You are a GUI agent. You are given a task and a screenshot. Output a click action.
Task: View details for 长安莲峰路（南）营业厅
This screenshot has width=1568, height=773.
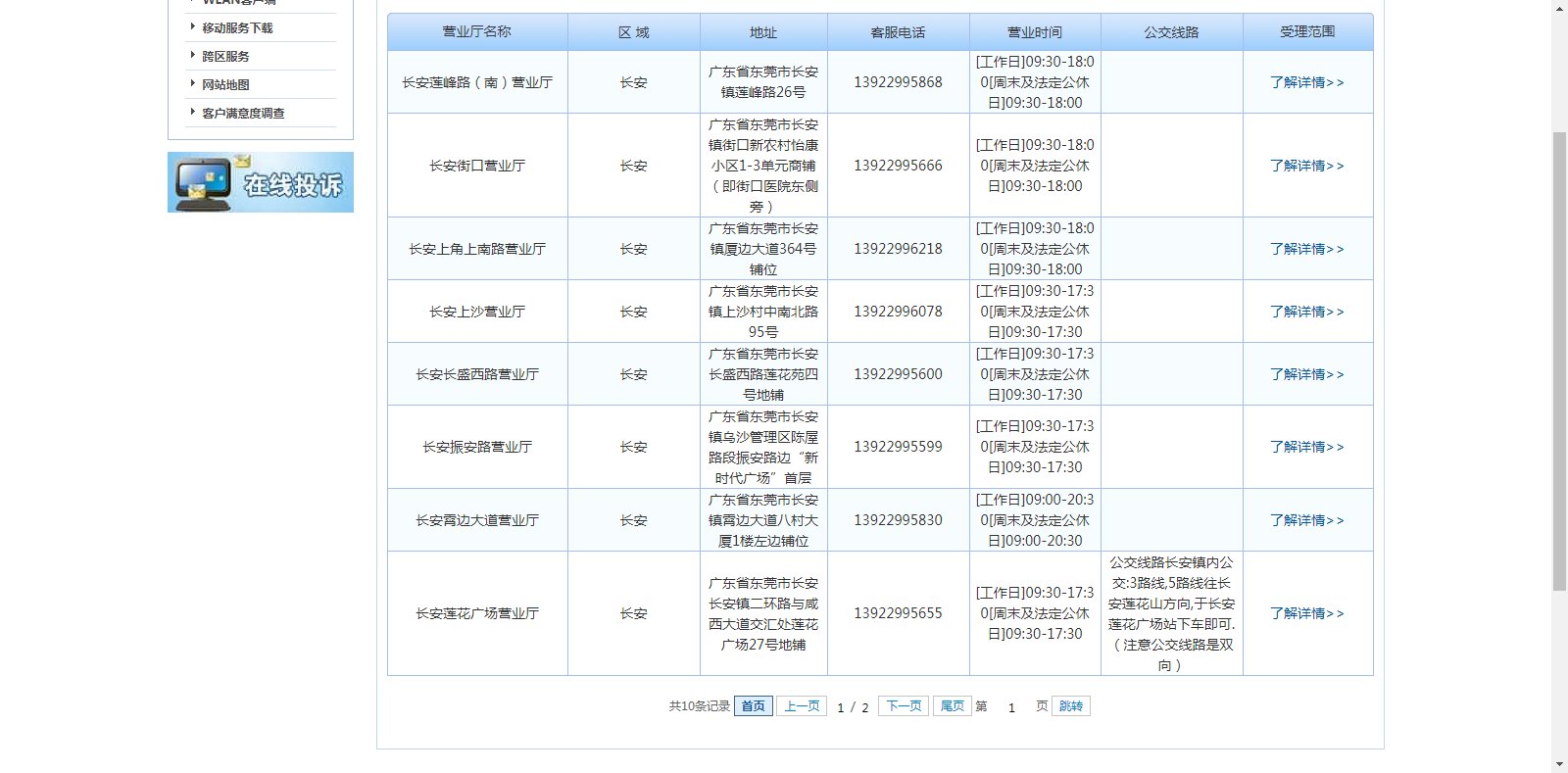click(x=1307, y=82)
